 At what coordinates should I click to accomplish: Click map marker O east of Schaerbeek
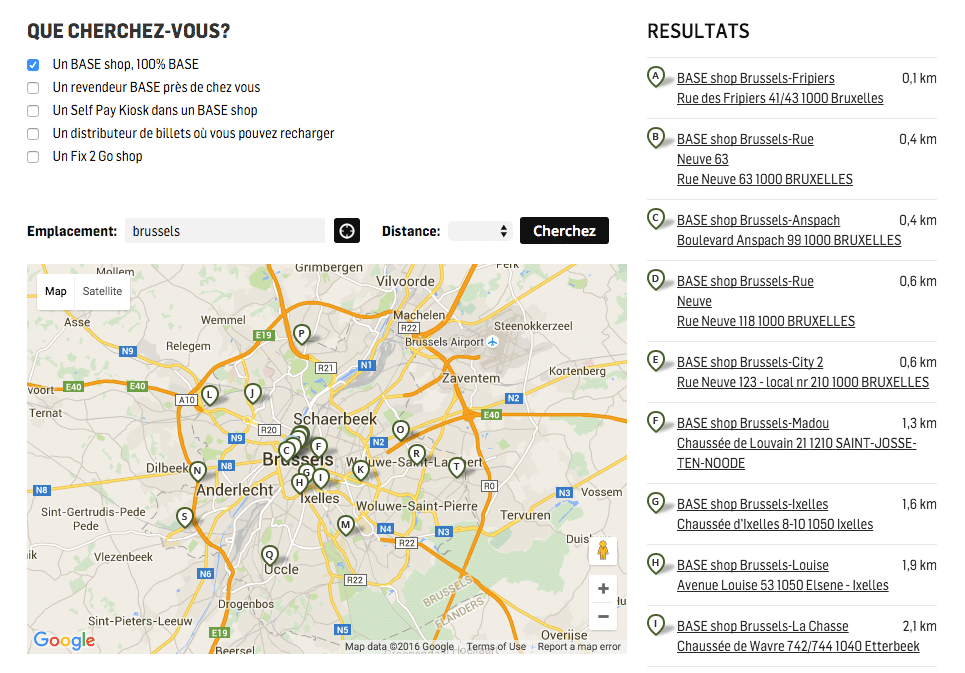click(401, 430)
